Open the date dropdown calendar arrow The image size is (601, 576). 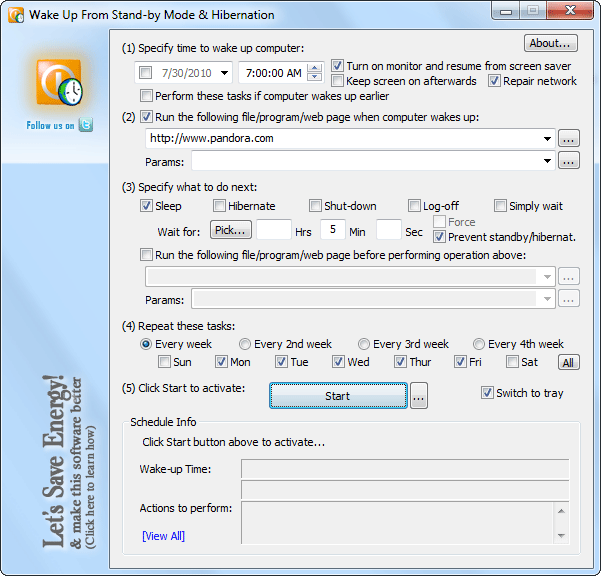[x=225, y=73]
